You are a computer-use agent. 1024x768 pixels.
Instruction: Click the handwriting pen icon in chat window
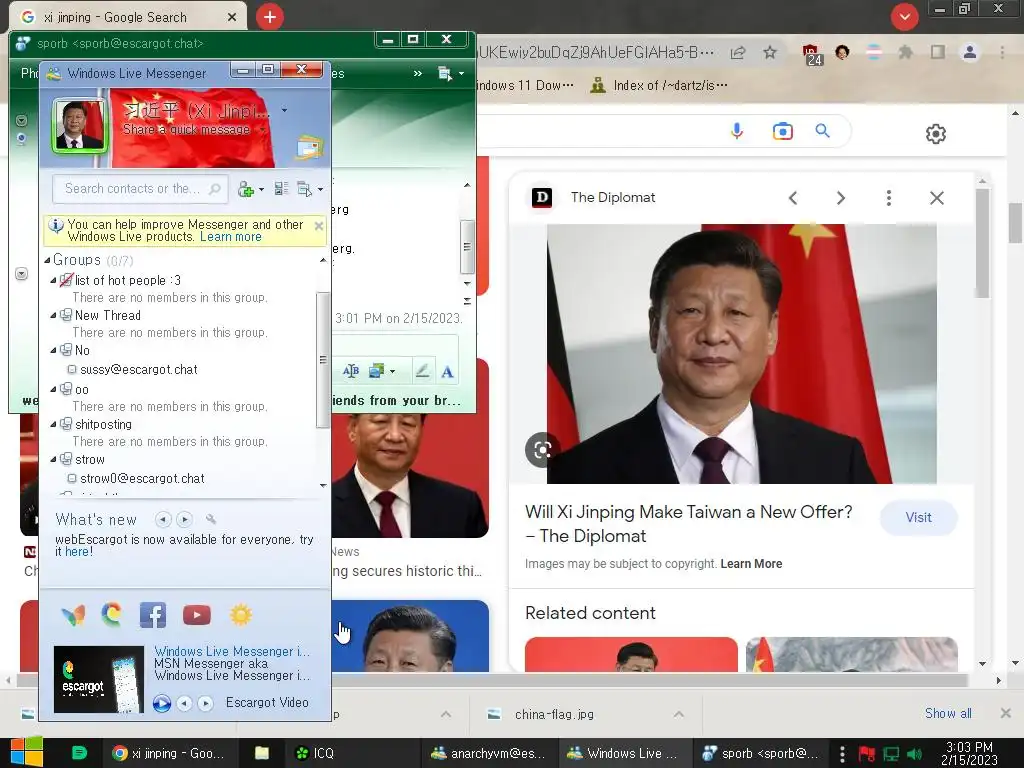coord(423,372)
